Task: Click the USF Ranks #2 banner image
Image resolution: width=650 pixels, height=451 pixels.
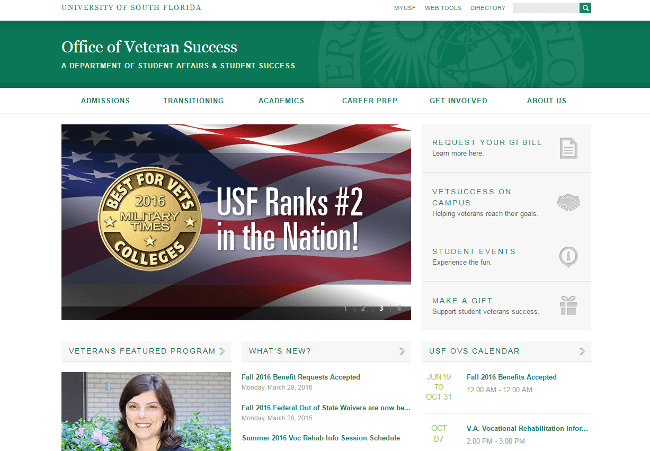Action: point(236,222)
